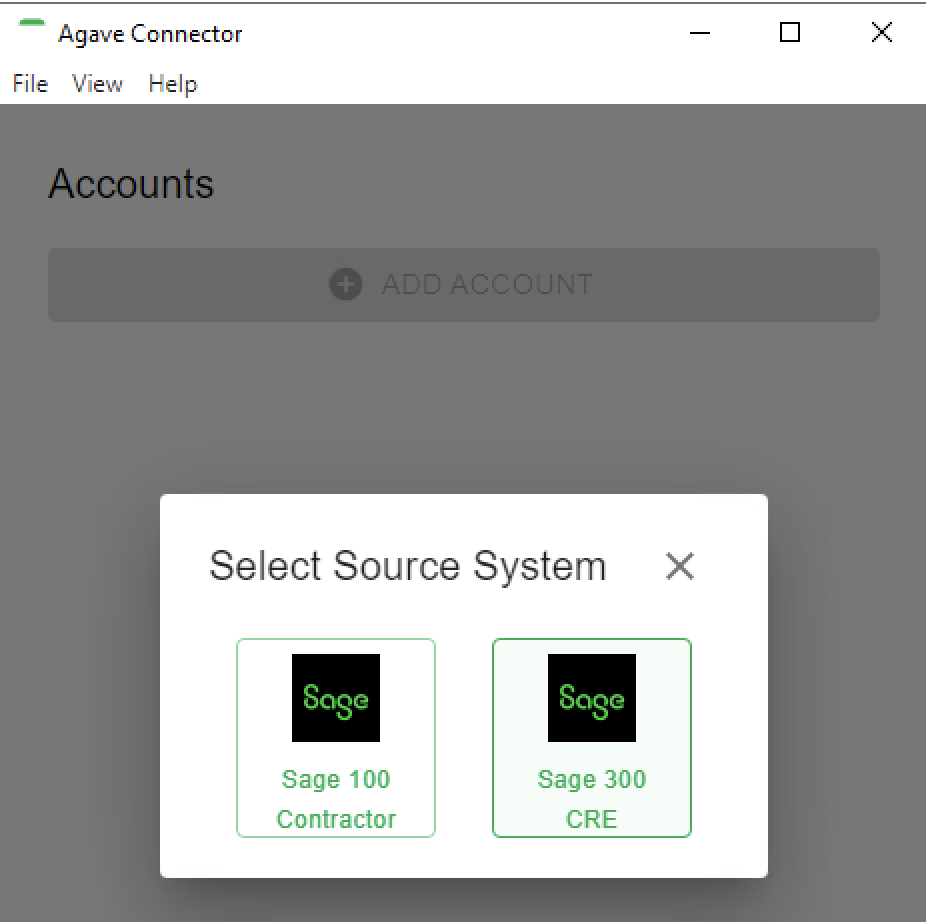
Task: Maximize the Agave Connector window
Action: coord(790,32)
